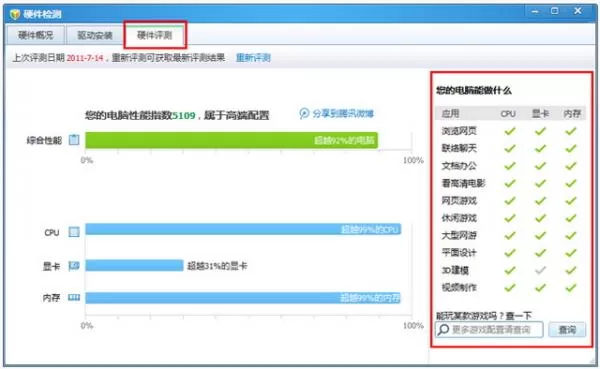The image size is (600, 369).
Task: Click the CPU check mark for 看高清电影
Action: coord(510,183)
